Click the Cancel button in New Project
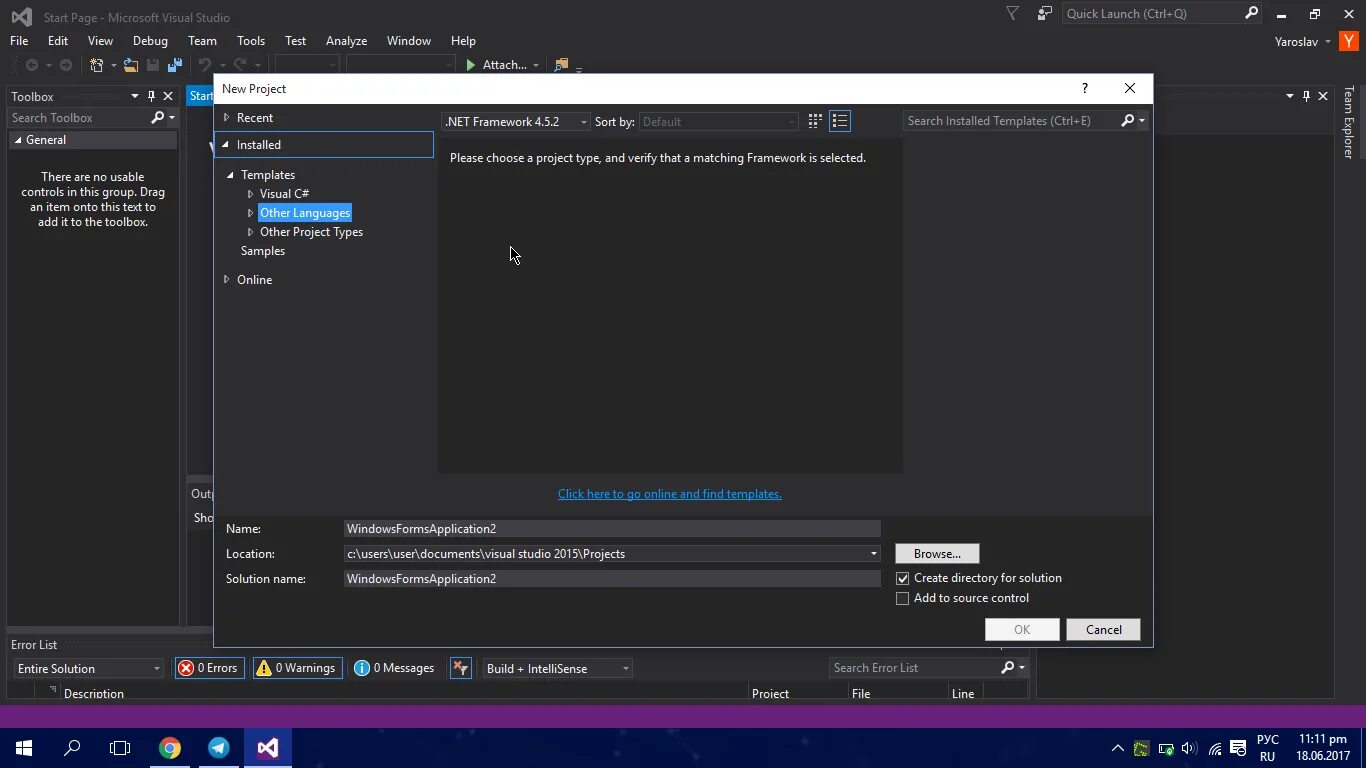The image size is (1366, 768). pyautogui.click(x=1103, y=629)
